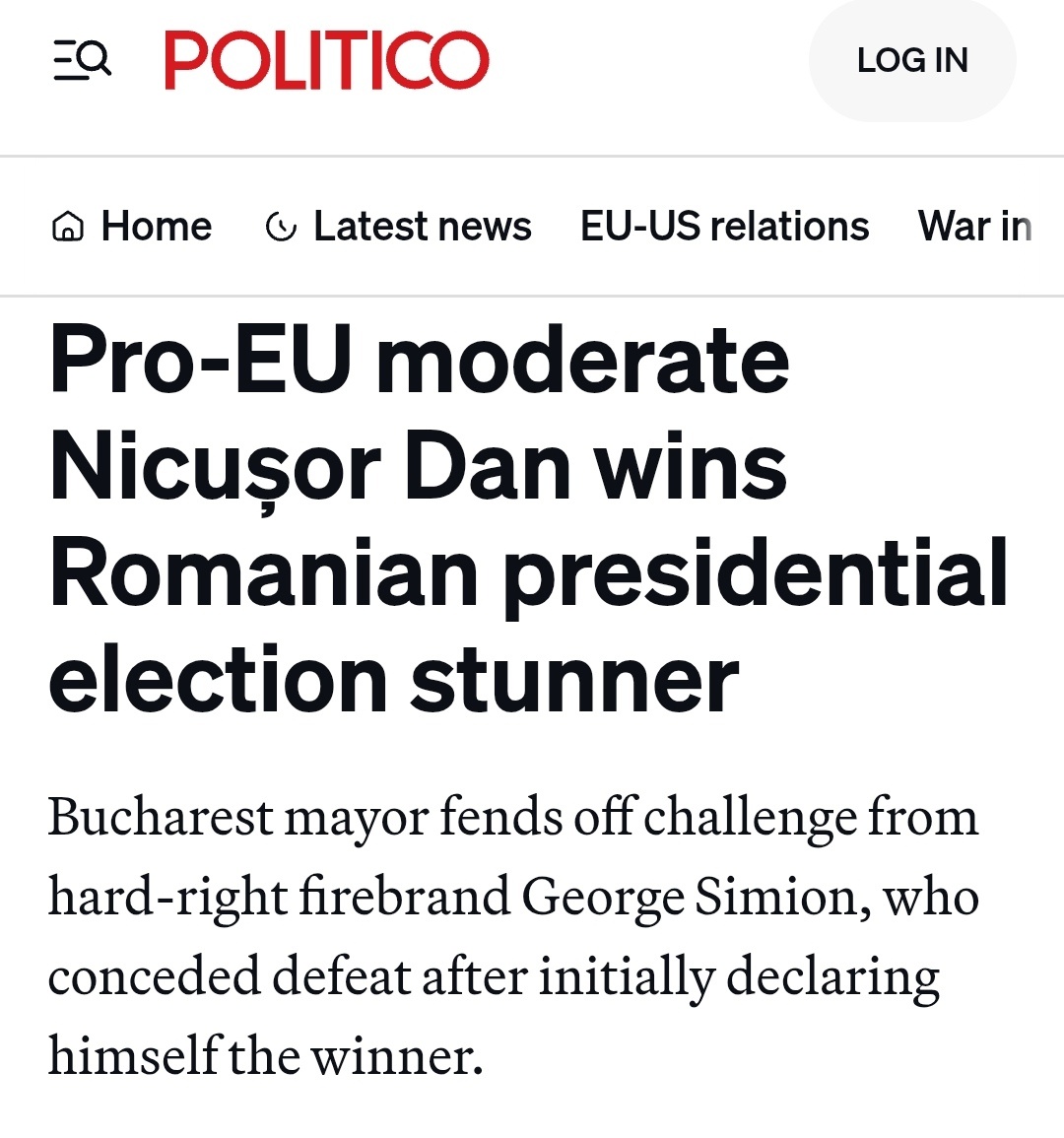Click 'election stunner' in the headline
The image size is (1064, 1138).
[394, 681]
